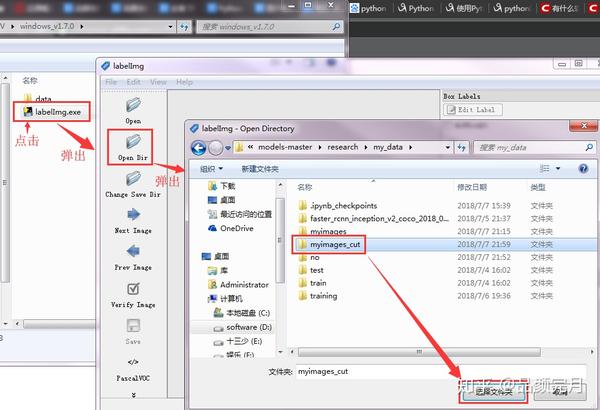Click the search windows_v1.7.0 field
This screenshot has height=410, width=600.
(270, 27)
